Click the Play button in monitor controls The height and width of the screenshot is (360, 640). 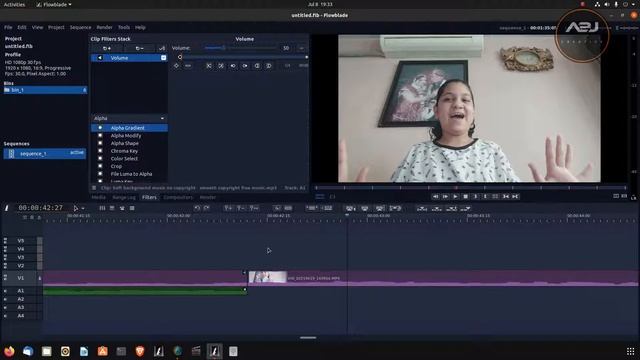click(456, 197)
